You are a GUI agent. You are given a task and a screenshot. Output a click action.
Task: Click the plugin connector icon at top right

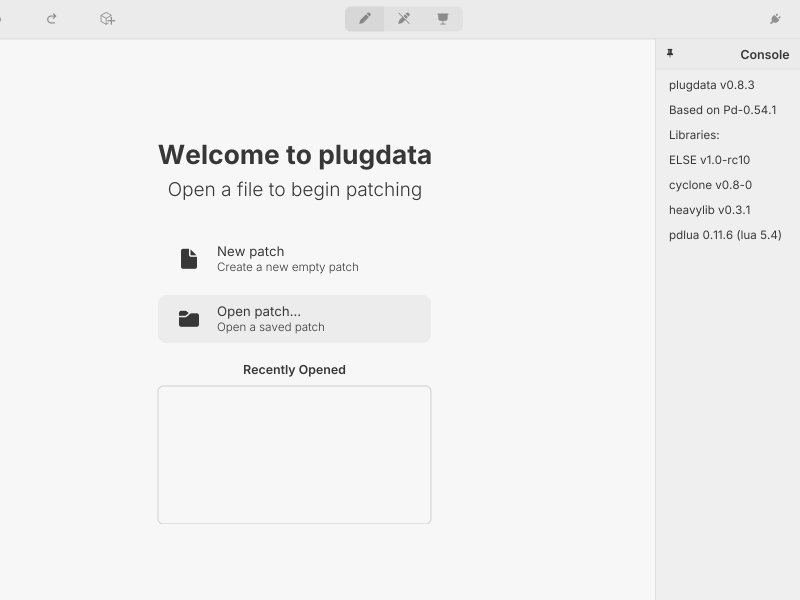[775, 19]
